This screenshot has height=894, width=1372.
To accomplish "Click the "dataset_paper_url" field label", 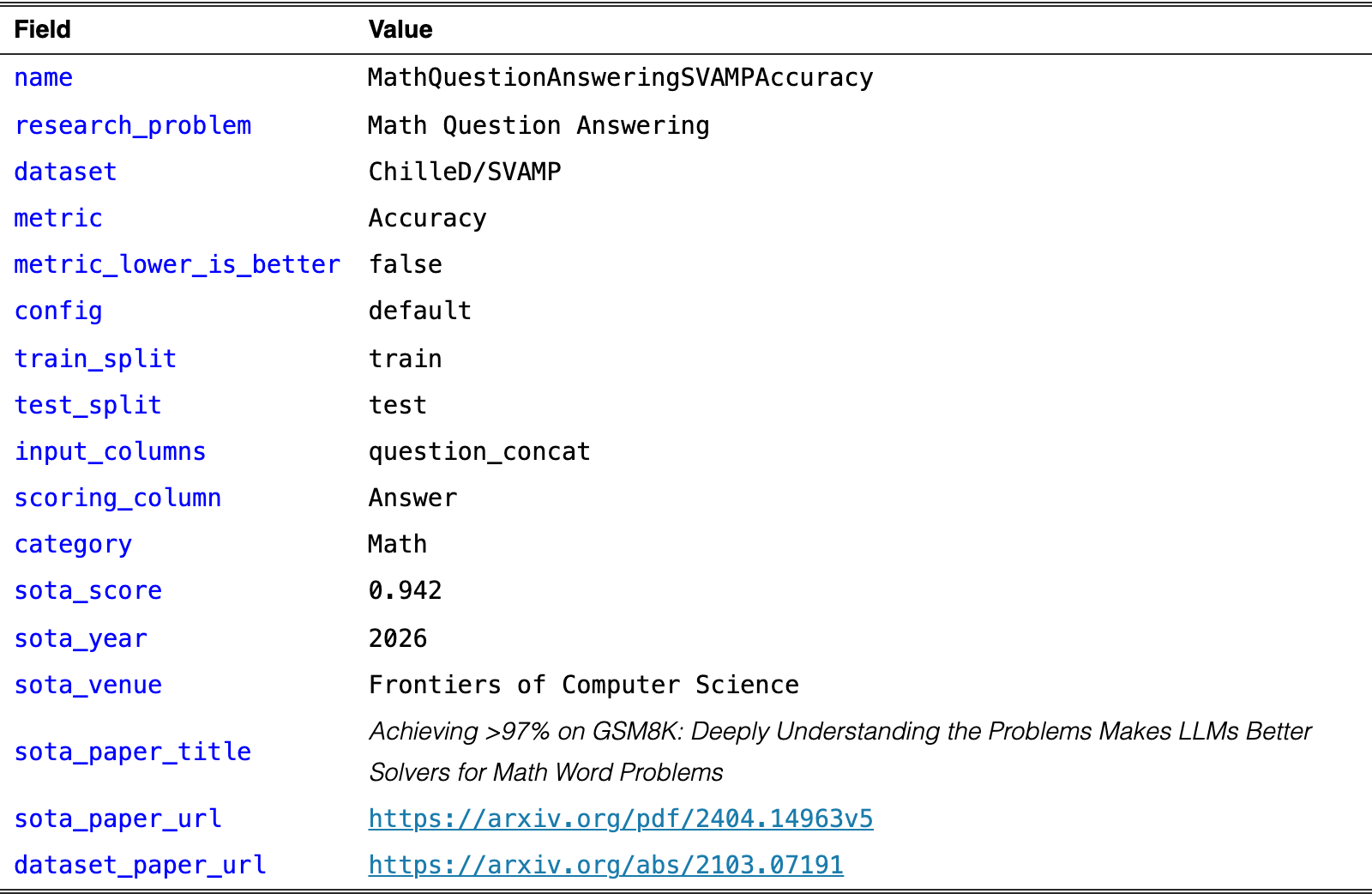I will pos(141,865).
